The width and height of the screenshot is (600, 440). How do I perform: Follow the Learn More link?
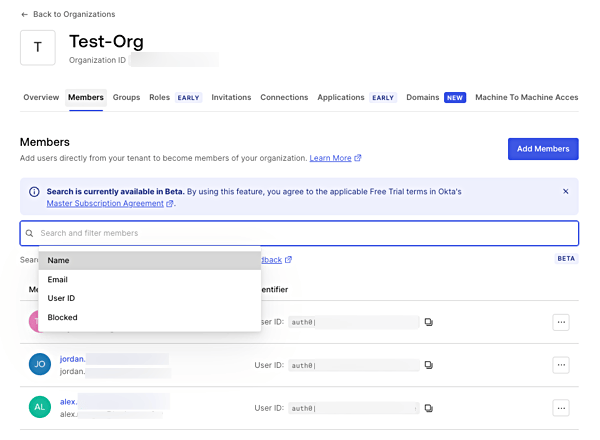pyautogui.click(x=330, y=158)
